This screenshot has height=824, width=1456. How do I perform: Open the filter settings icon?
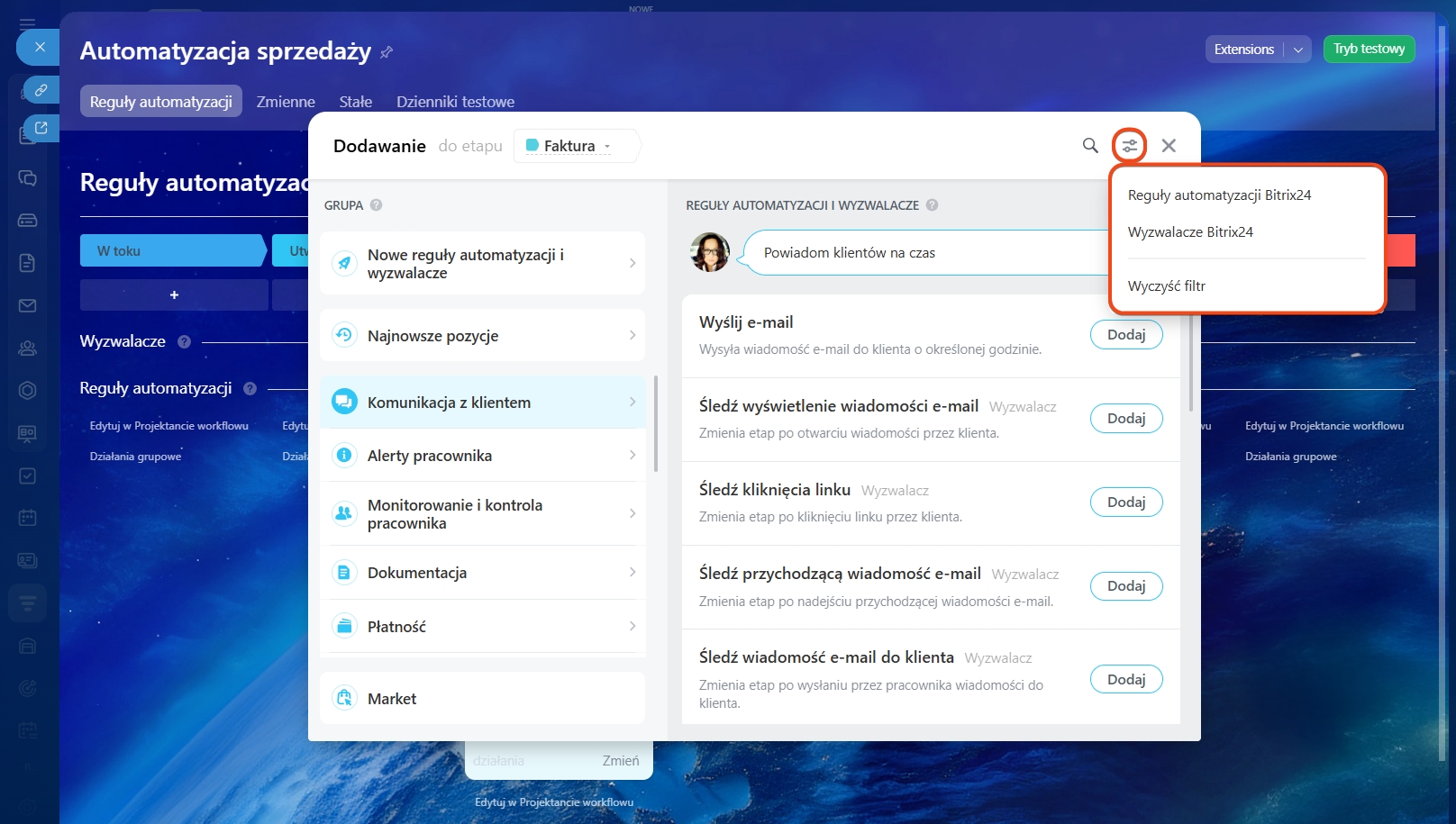[1129, 146]
